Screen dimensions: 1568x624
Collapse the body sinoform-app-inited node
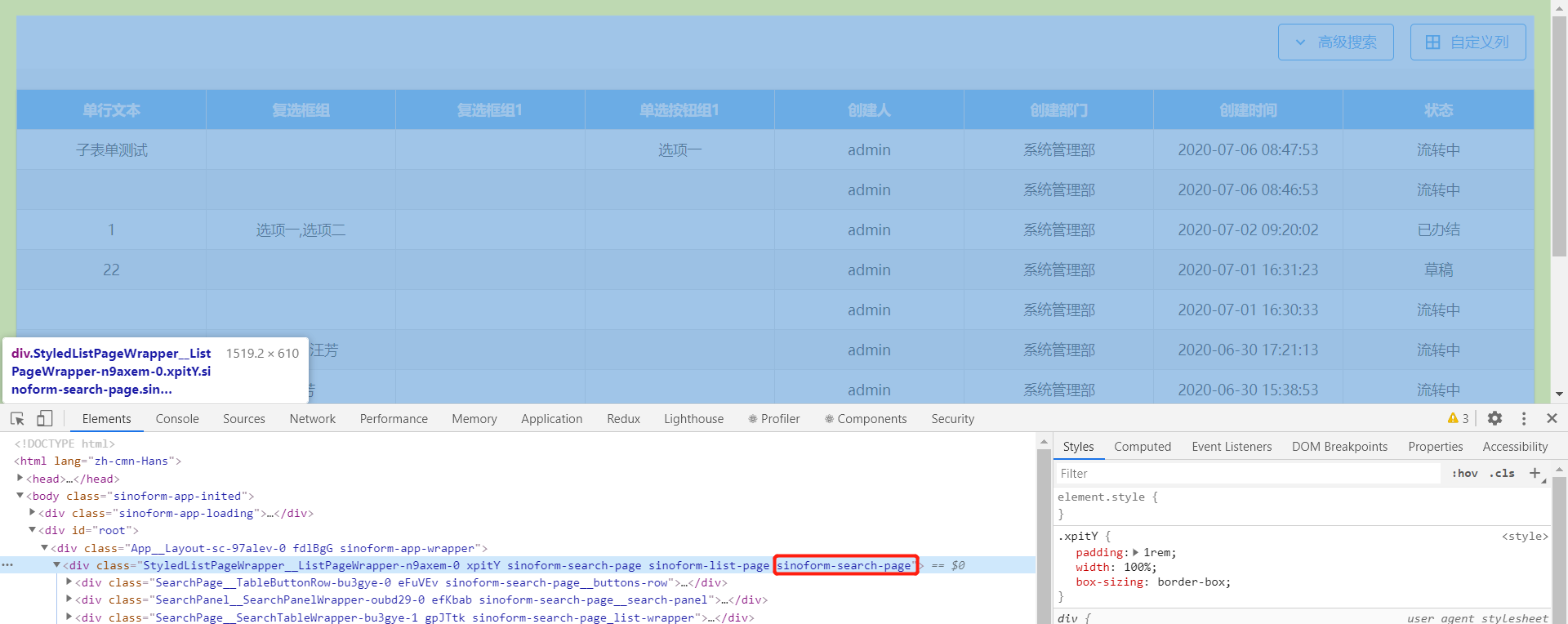pyautogui.click(x=20, y=495)
